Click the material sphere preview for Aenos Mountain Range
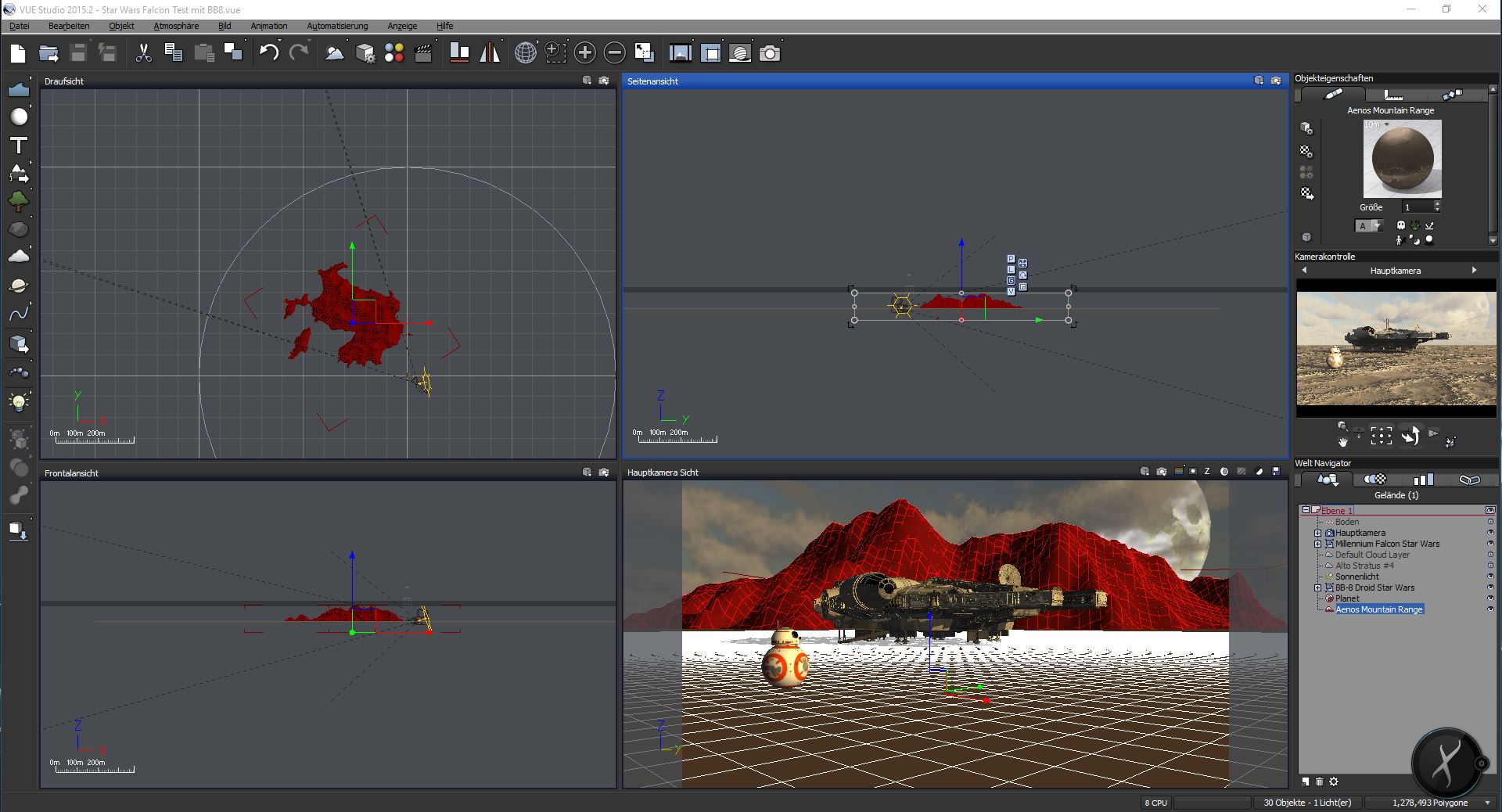 pyautogui.click(x=1403, y=159)
